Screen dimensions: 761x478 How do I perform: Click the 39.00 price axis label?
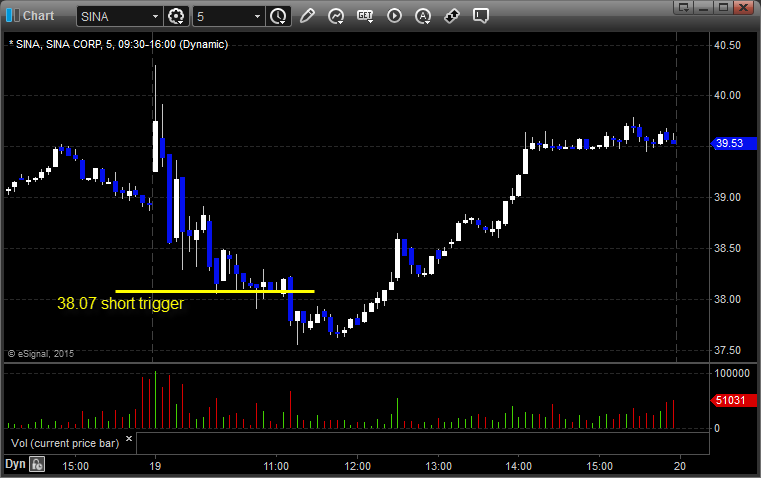tap(728, 197)
